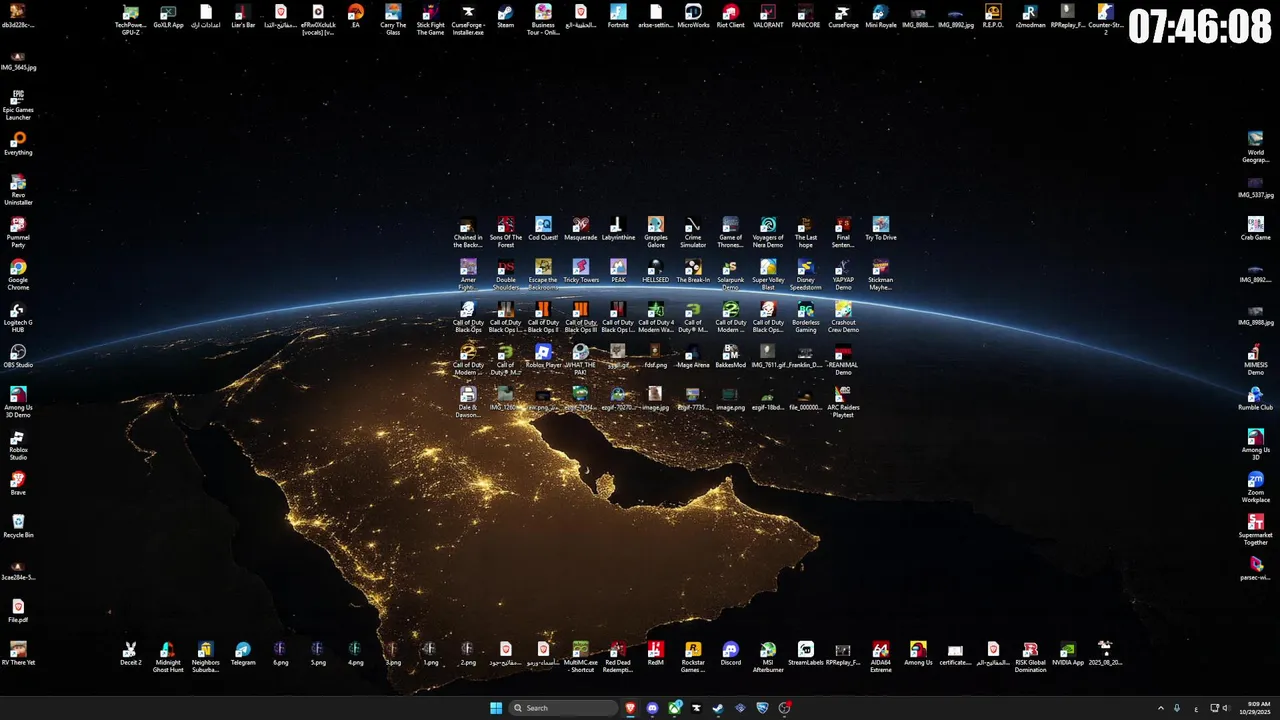Open the Supermarket Together shortcut
Viewport: 1280px width, 720px height.
[1256, 529]
